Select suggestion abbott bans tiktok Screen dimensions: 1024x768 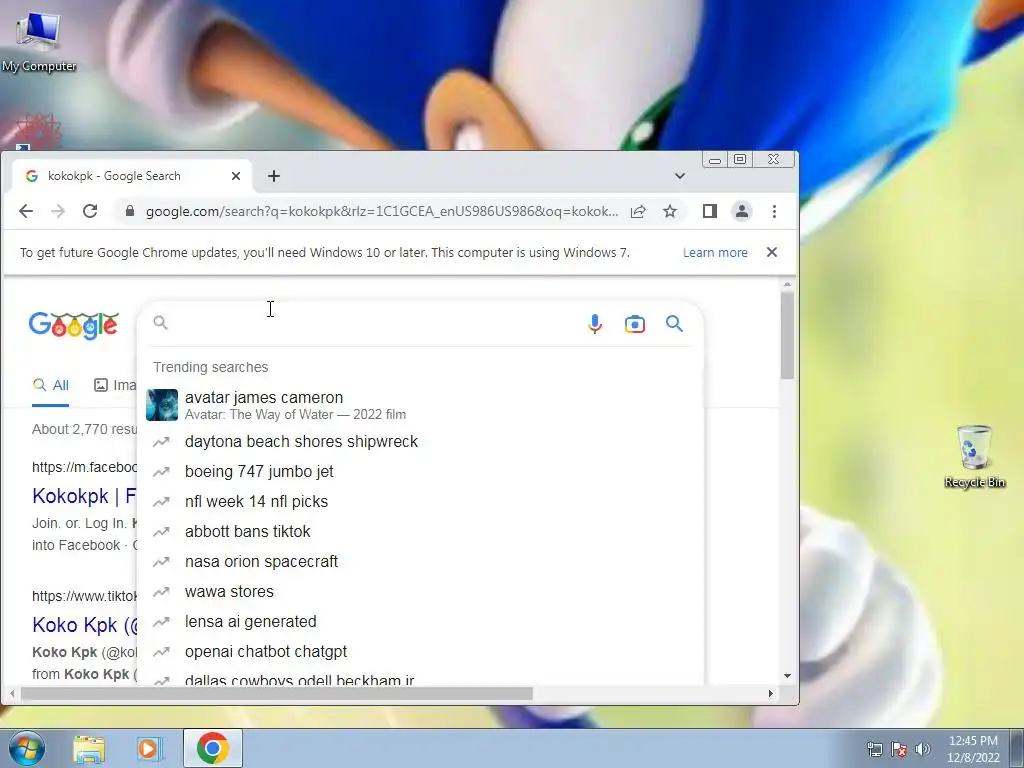click(x=421, y=532)
